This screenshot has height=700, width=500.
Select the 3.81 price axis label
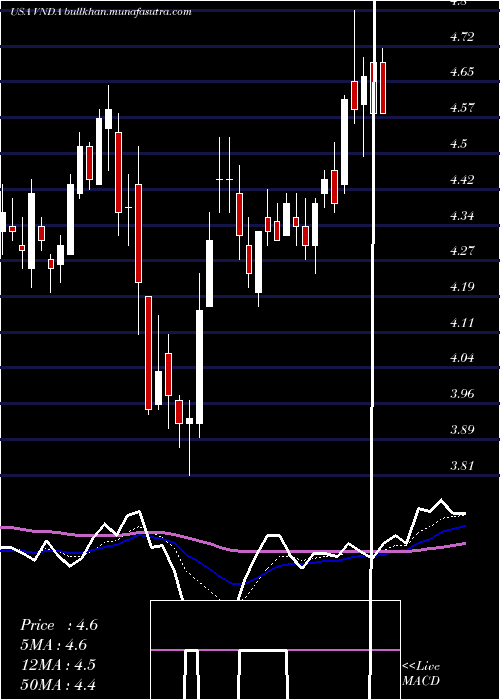click(x=462, y=466)
